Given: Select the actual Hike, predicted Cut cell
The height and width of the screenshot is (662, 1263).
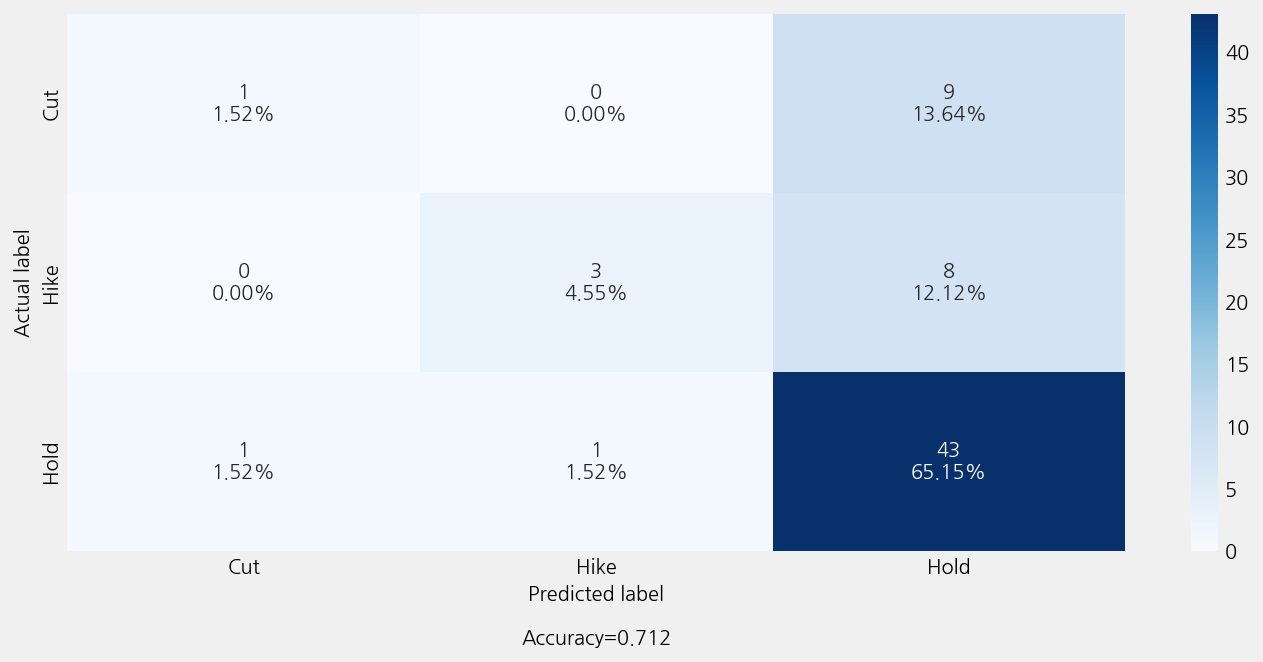Looking at the screenshot, I should [243, 282].
